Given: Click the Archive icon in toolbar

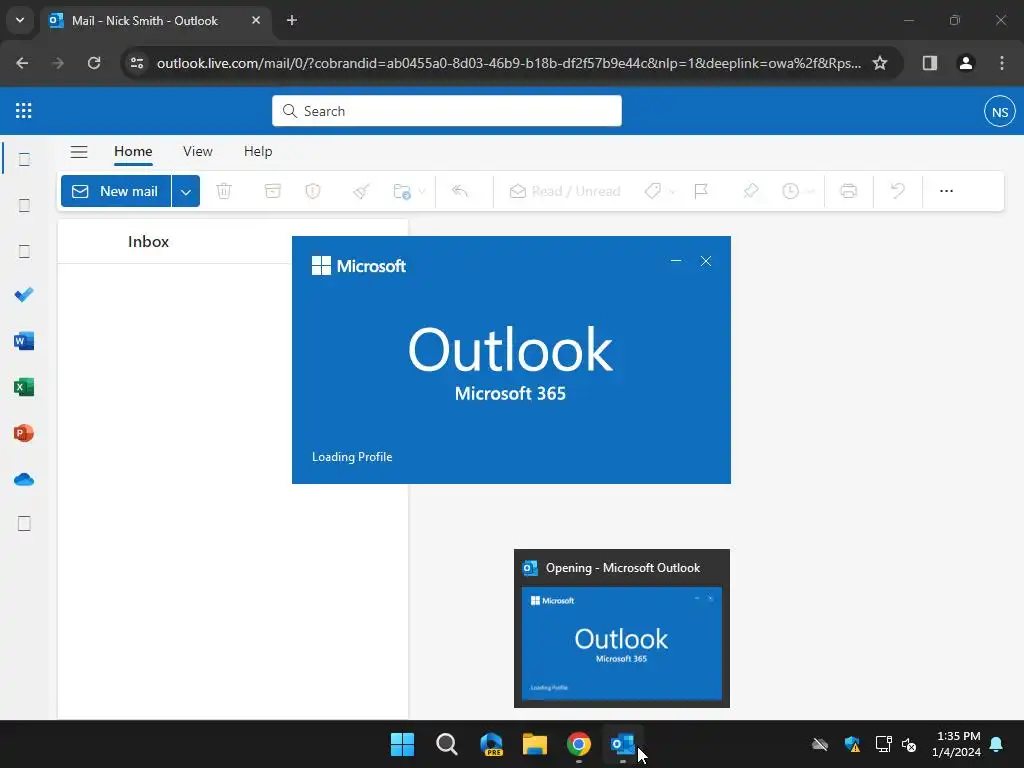Looking at the screenshot, I should click(x=272, y=191).
